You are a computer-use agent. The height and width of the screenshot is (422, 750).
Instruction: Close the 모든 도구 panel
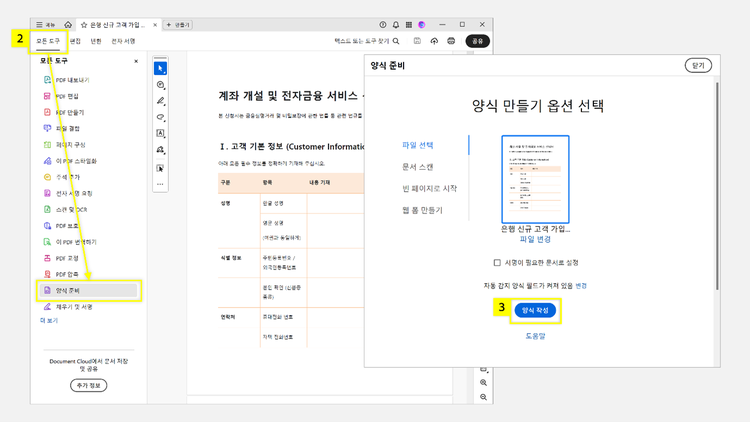point(136,61)
